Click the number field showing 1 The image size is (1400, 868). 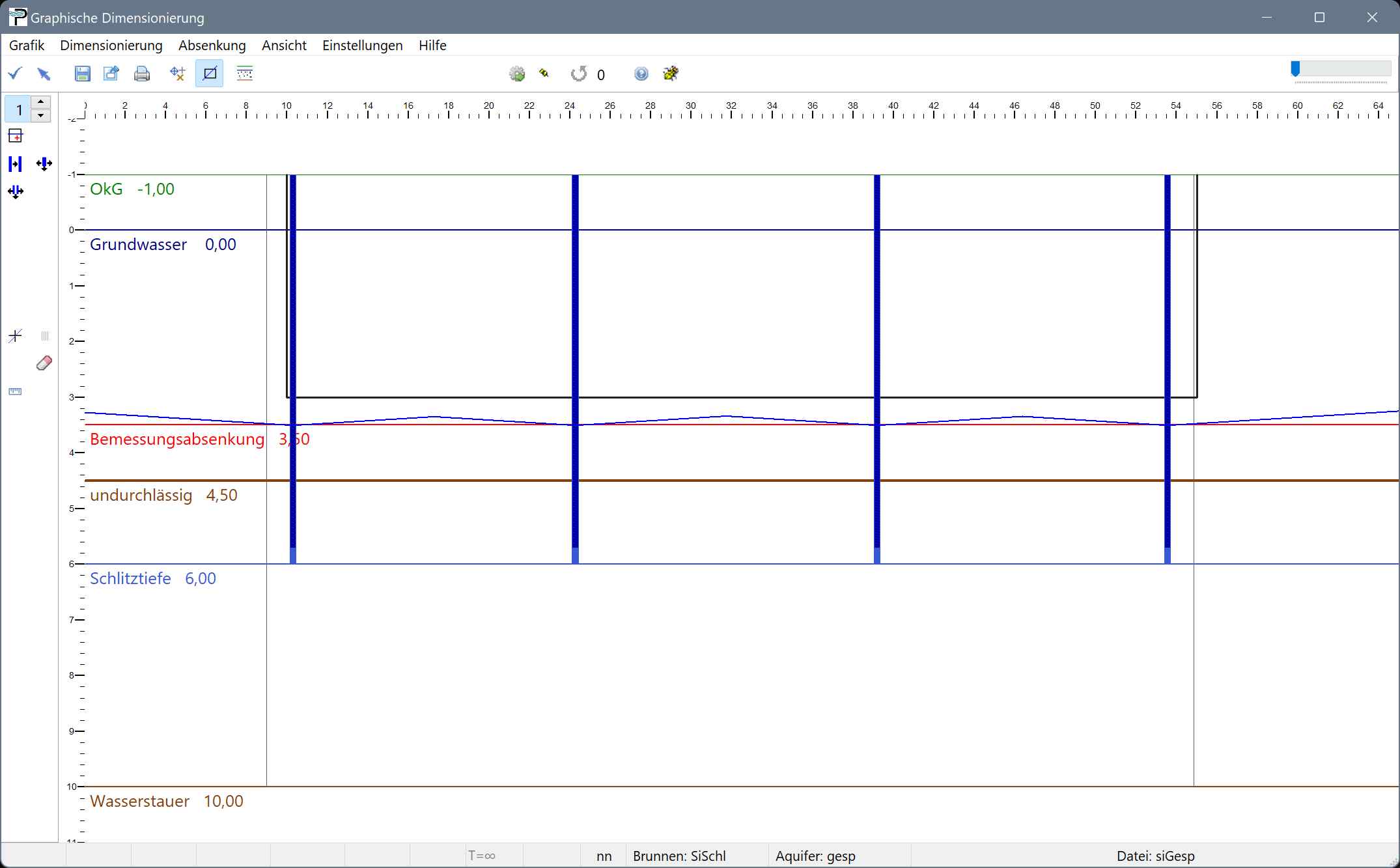click(x=19, y=109)
